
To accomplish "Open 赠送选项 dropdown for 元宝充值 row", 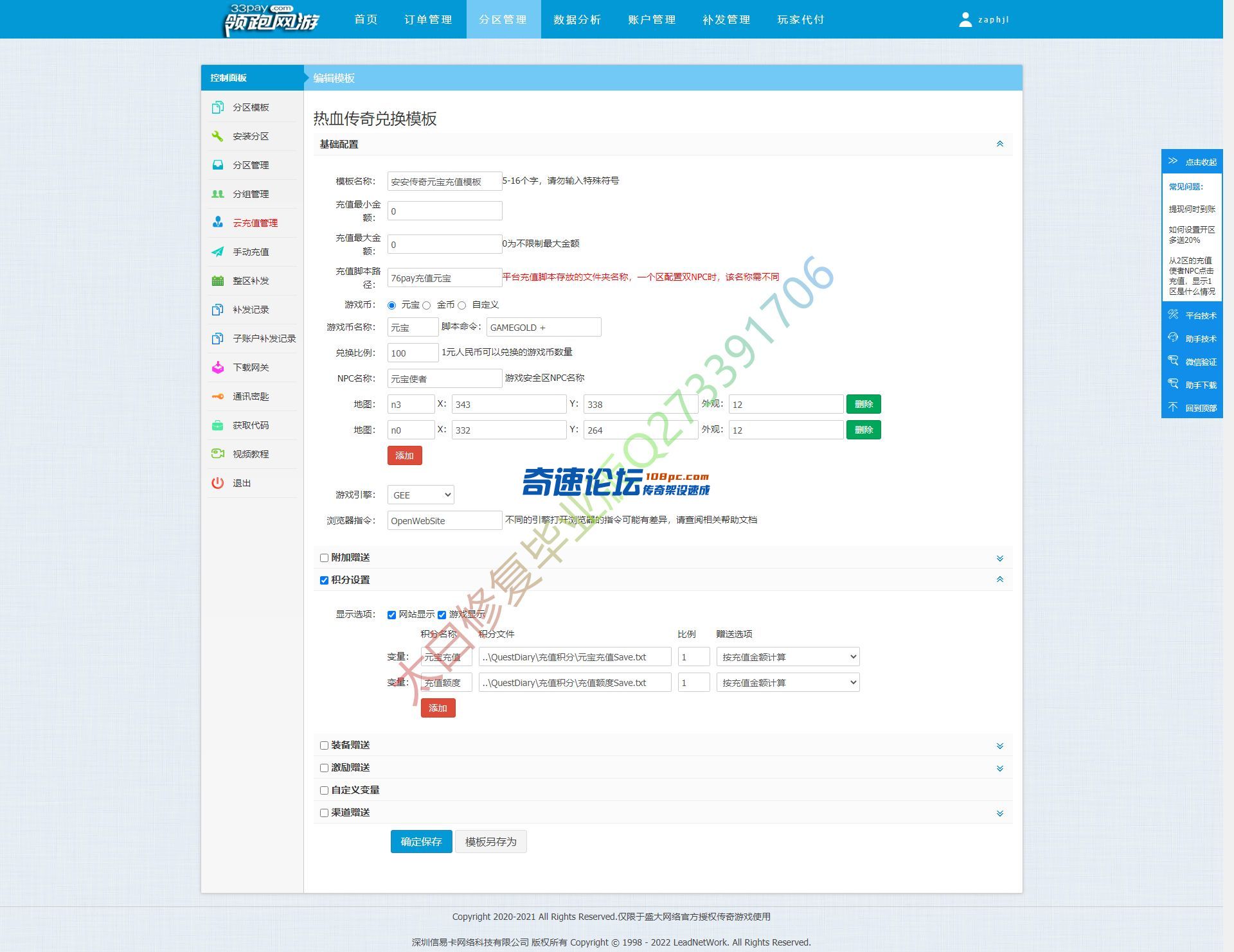I will [788, 657].
